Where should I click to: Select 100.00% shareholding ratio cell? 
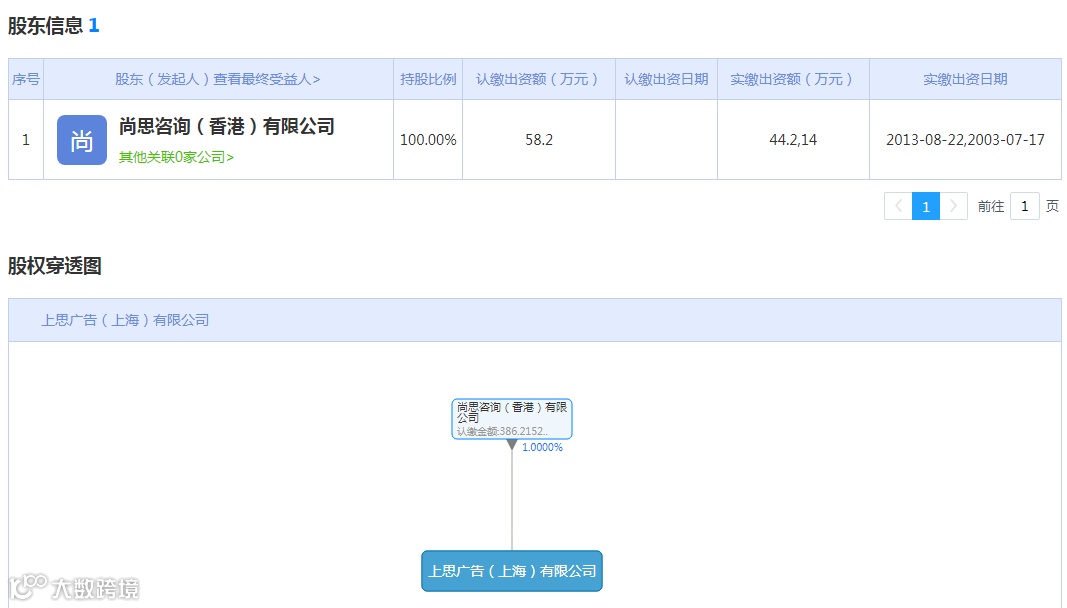[x=428, y=140]
